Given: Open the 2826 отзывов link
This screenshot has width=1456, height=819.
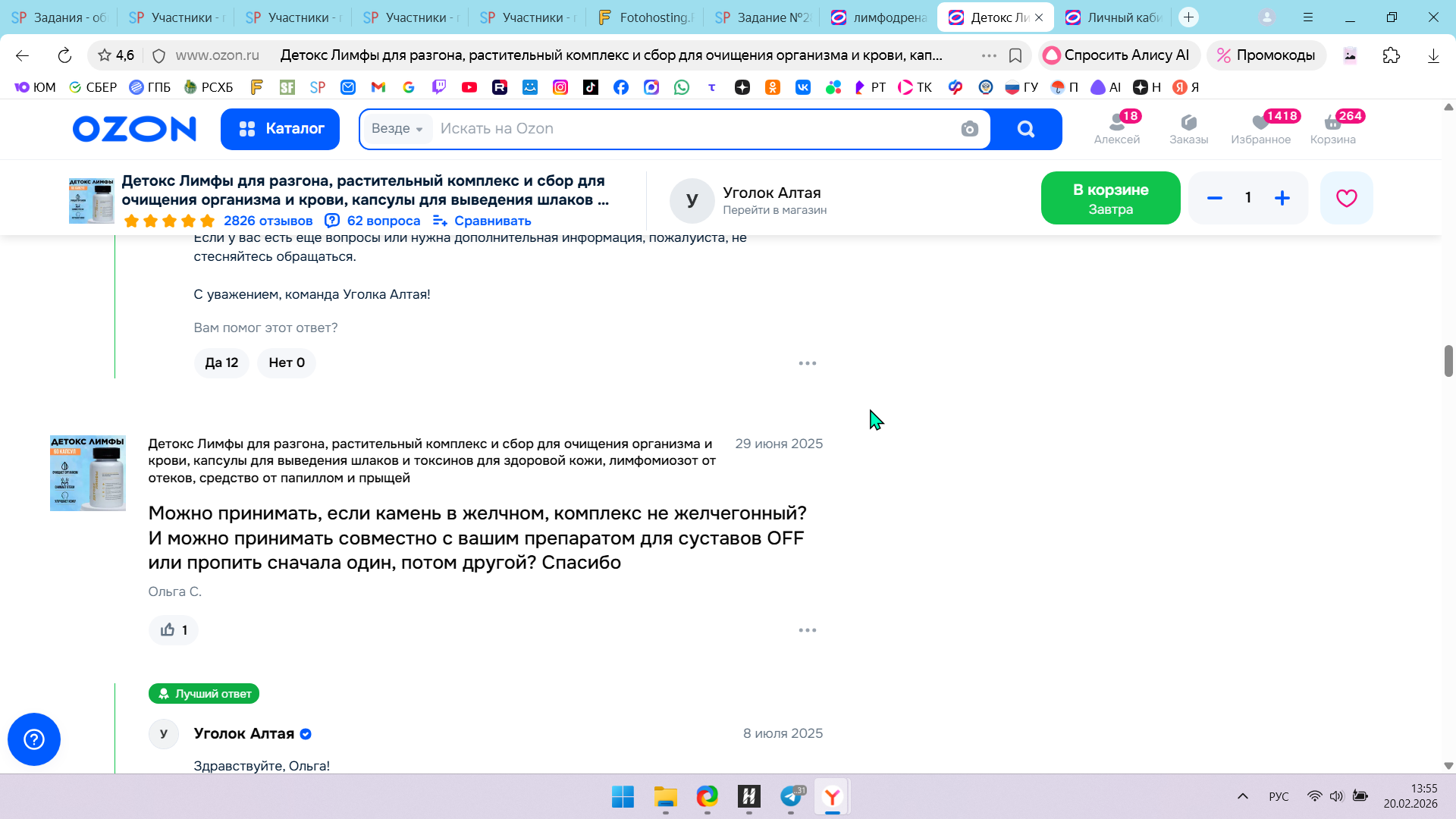Looking at the screenshot, I should point(268,221).
